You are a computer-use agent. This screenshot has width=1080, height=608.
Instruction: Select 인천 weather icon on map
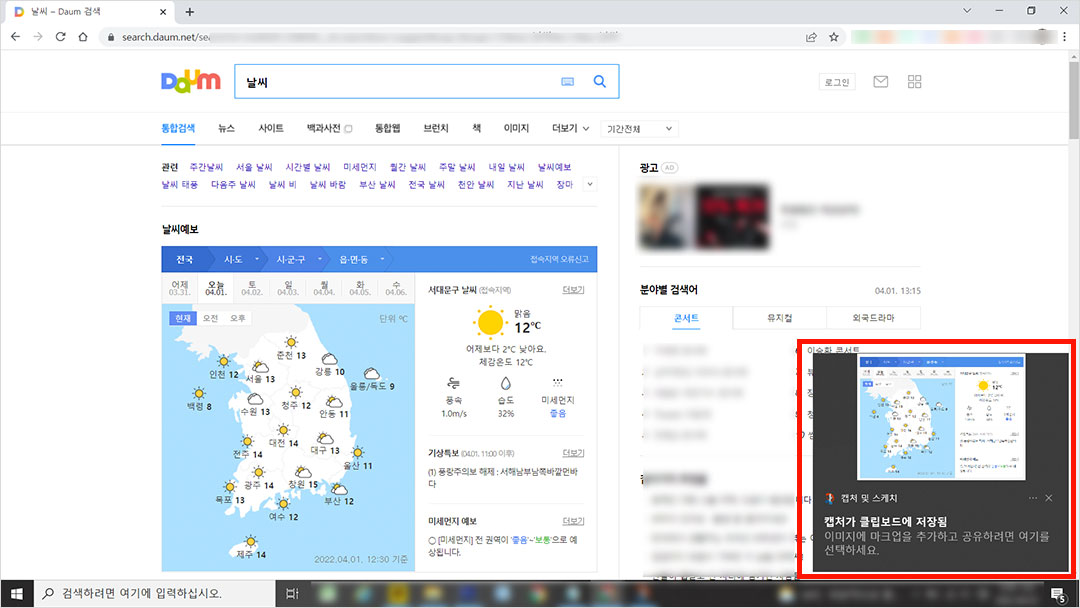point(223,361)
